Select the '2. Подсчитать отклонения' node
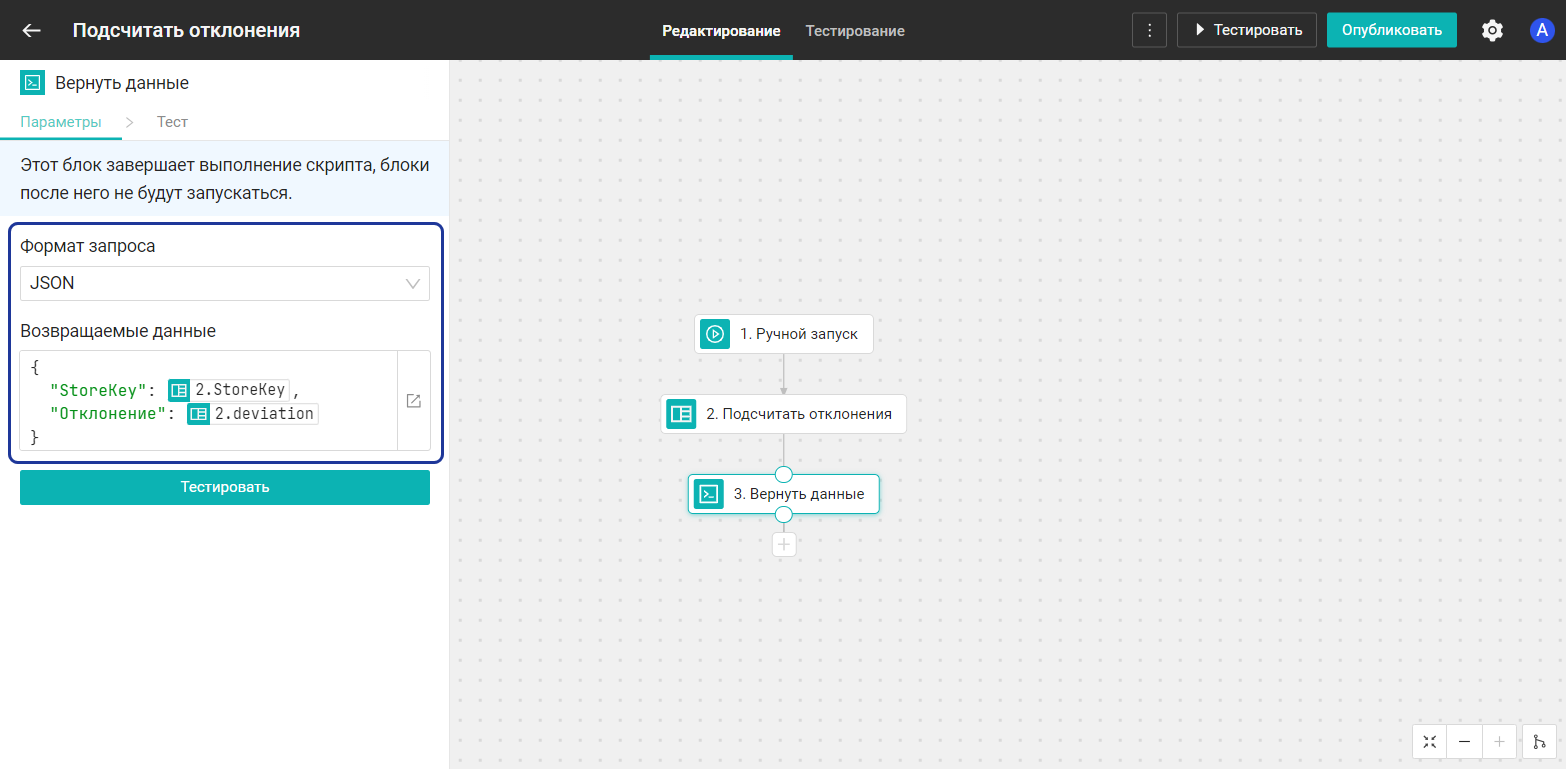1566x769 pixels. 784,413
